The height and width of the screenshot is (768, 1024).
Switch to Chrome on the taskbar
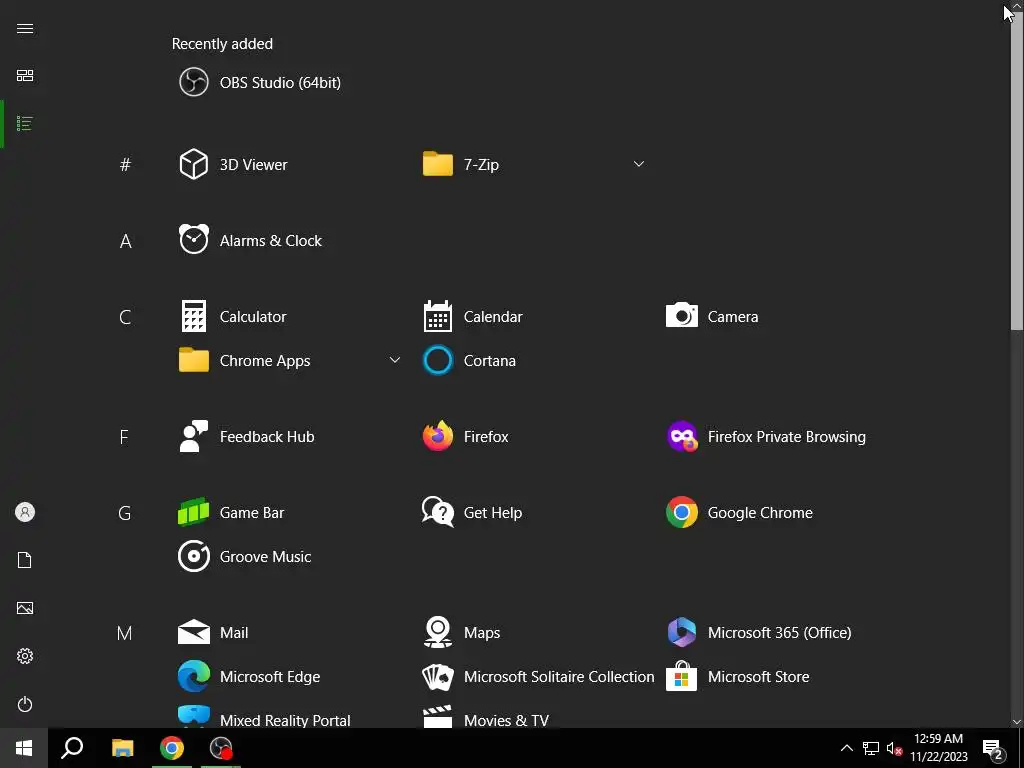coord(172,748)
